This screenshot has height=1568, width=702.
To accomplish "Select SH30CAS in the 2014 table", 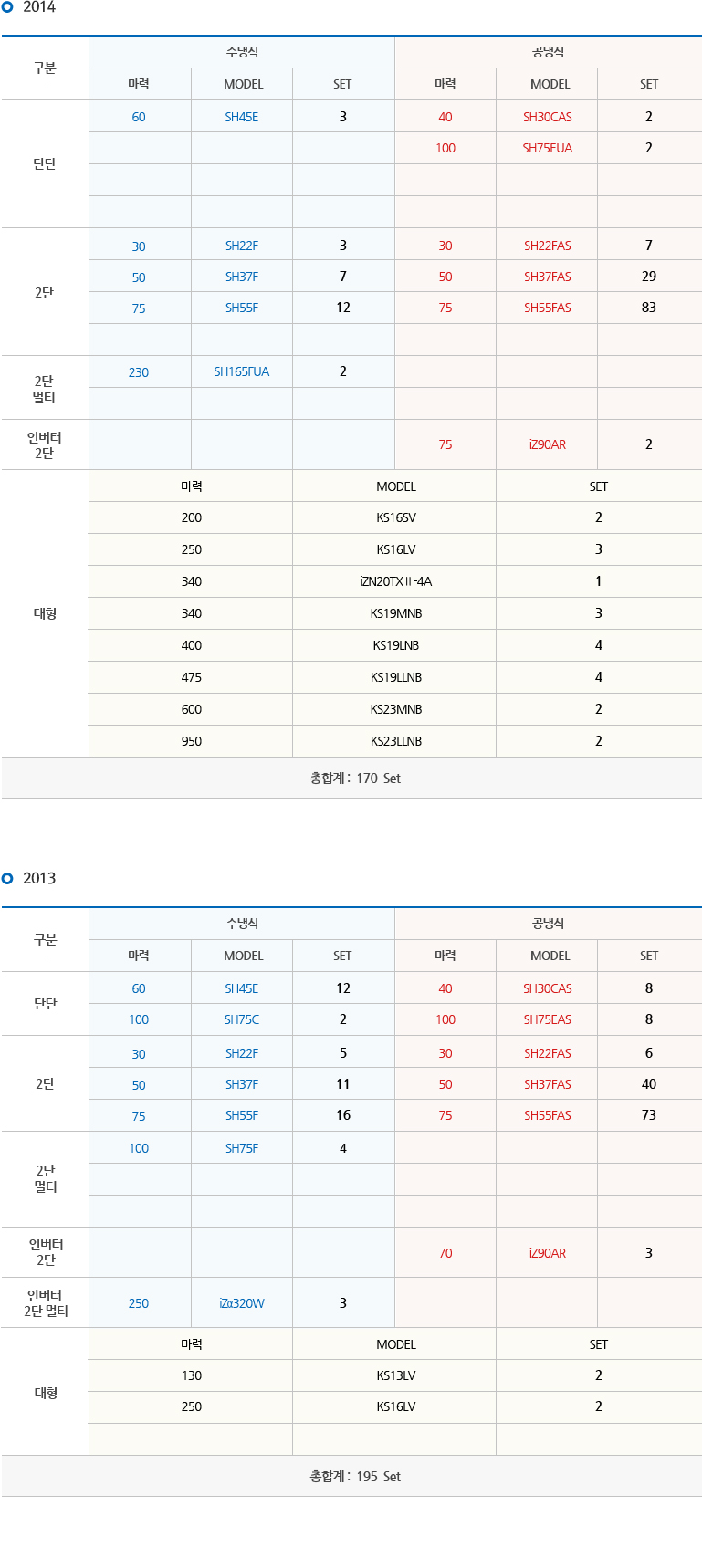I will (548, 117).
